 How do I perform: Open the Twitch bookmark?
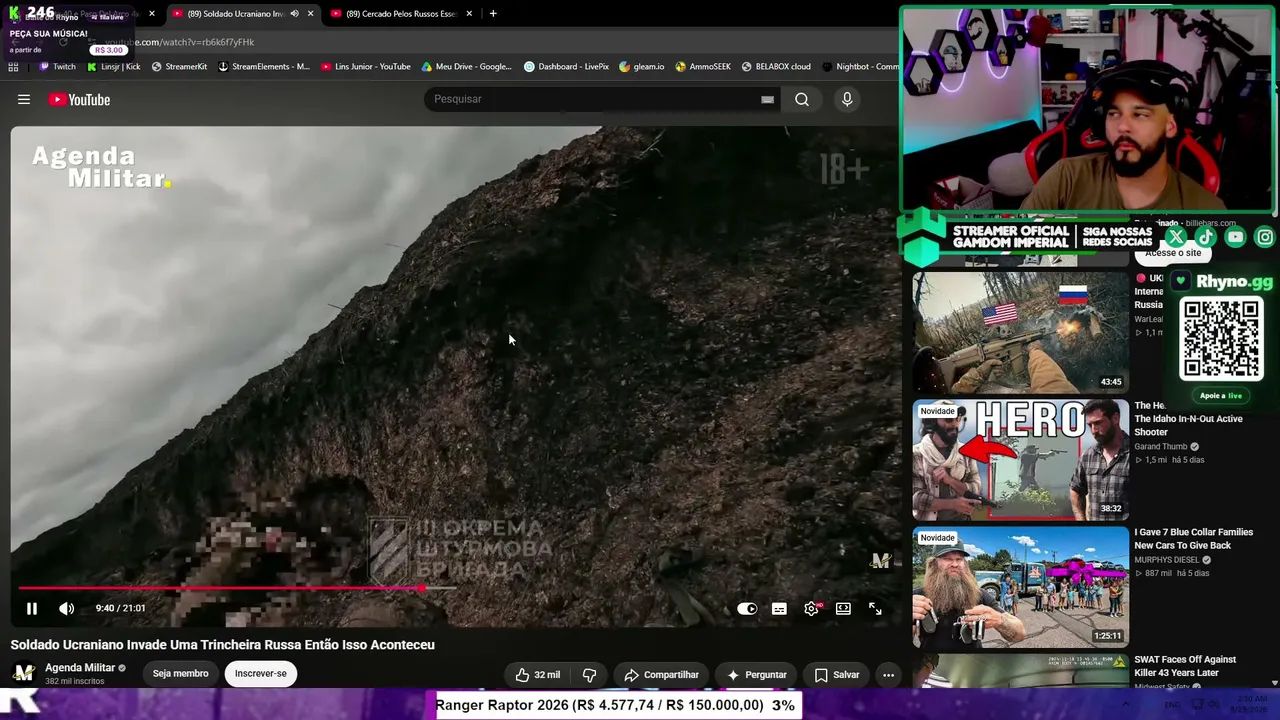(x=57, y=67)
